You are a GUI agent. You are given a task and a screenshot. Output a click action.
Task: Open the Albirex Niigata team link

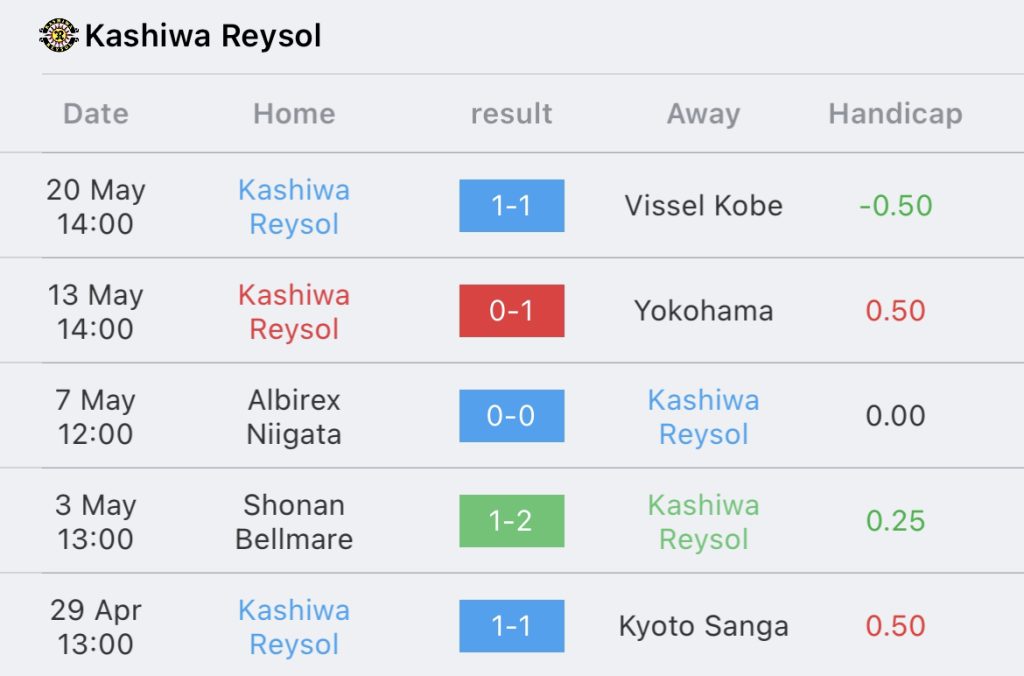(x=294, y=417)
